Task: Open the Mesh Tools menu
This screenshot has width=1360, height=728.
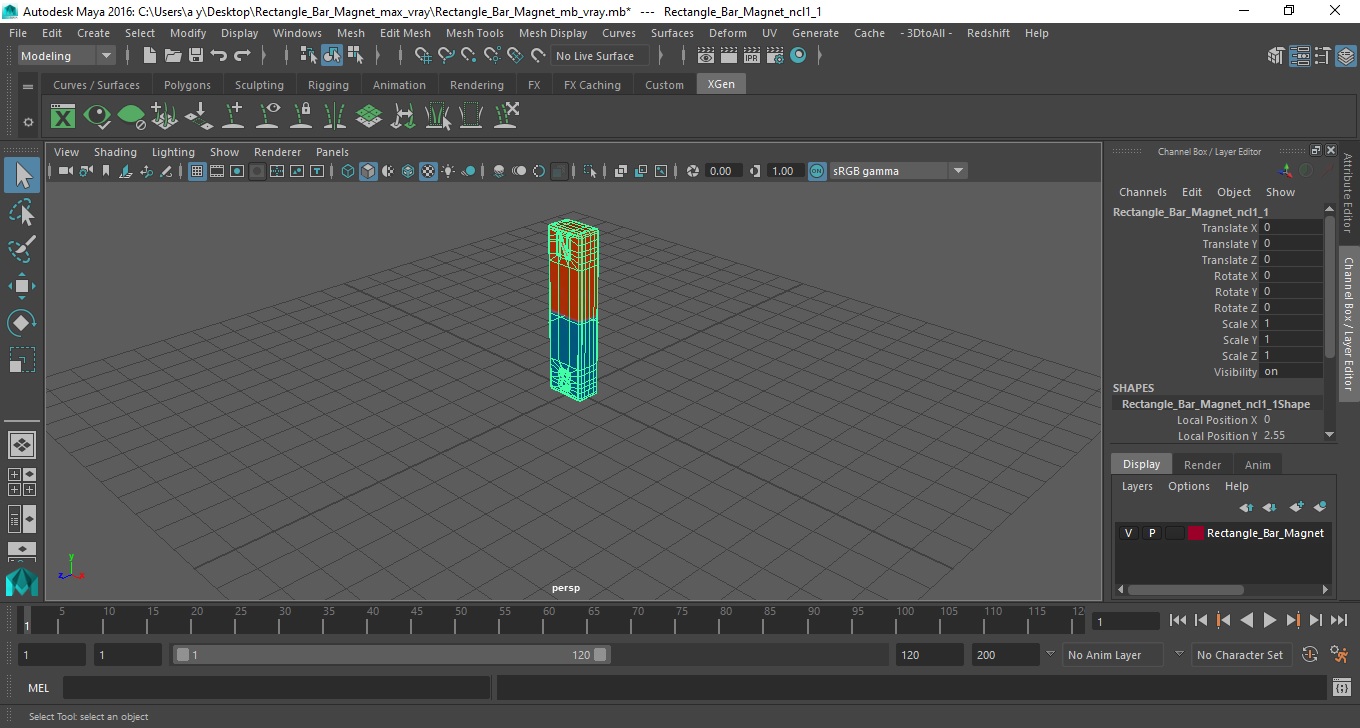Action: (x=475, y=33)
